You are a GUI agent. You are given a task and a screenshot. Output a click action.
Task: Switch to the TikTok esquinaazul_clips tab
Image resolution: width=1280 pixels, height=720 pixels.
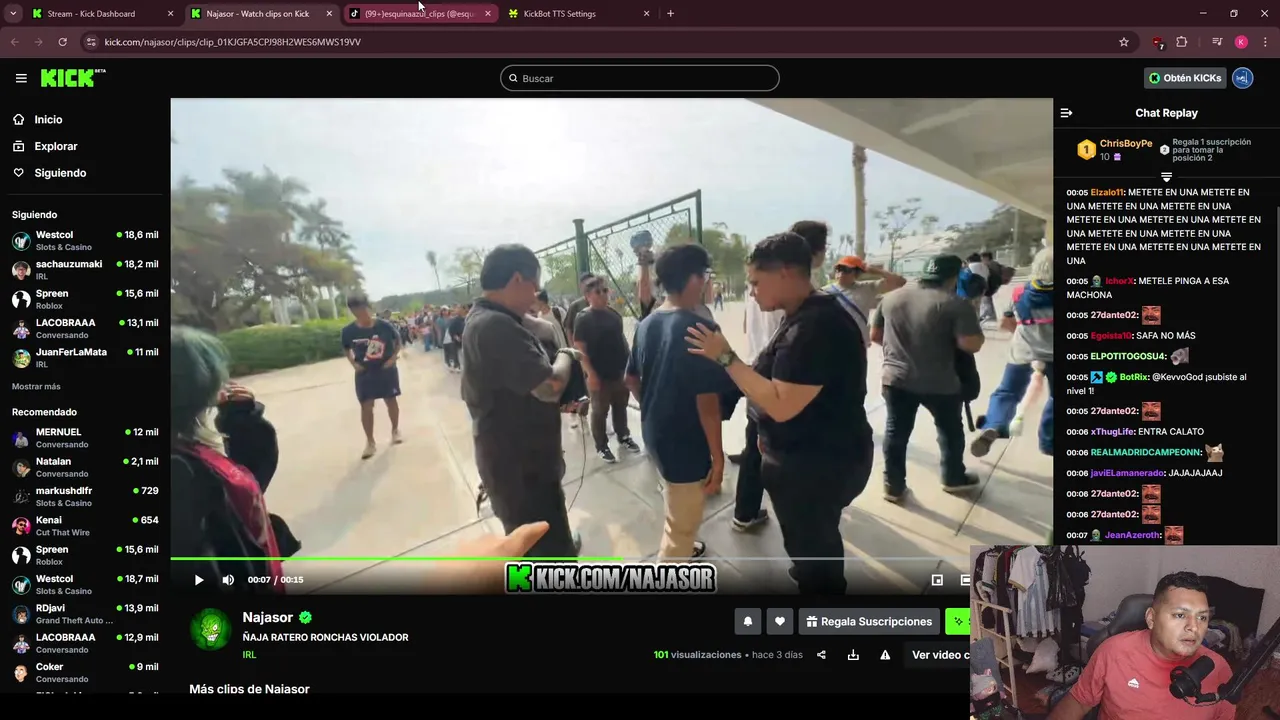tap(418, 14)
